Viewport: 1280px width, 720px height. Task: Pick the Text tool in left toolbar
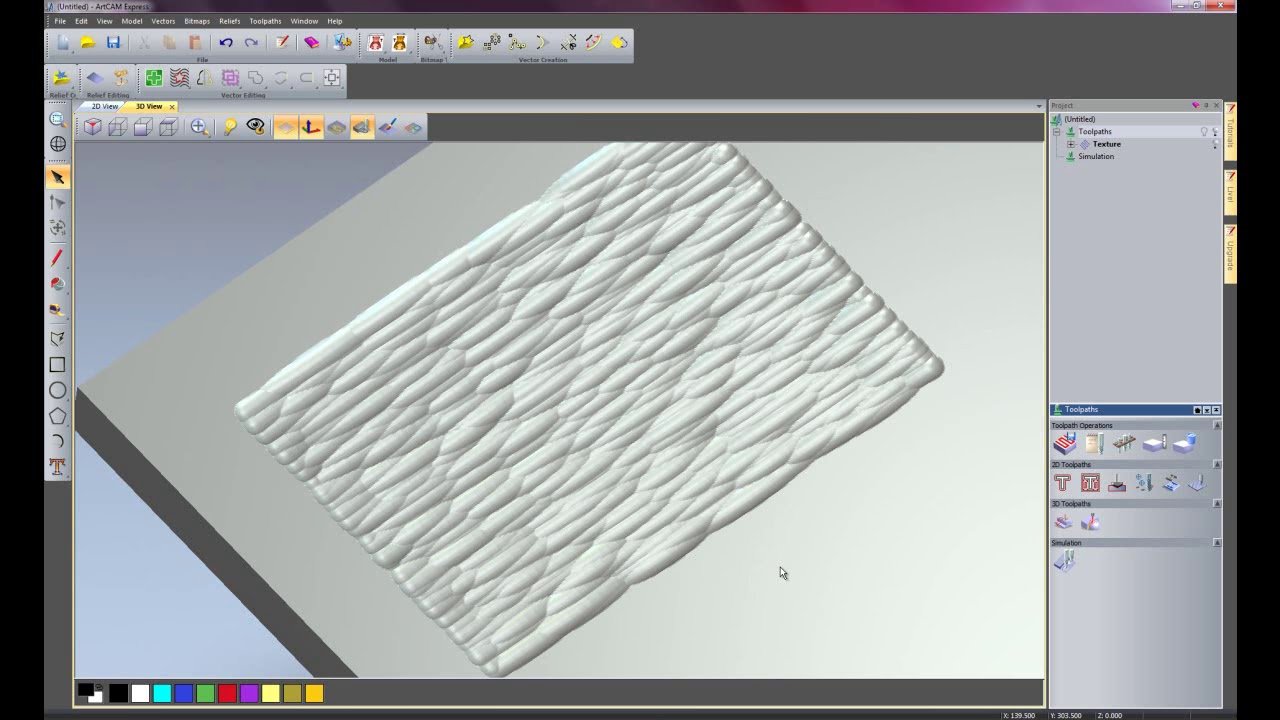58,467
